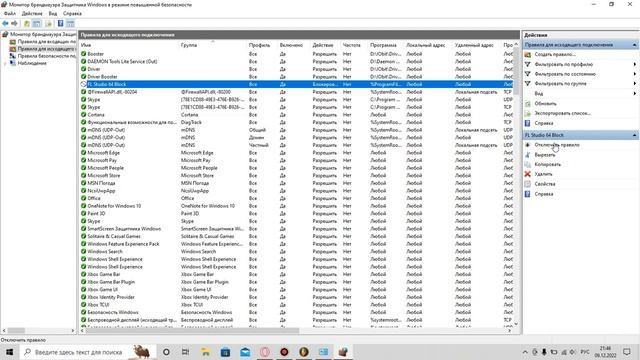Screen dimensions: 640x360
Task: Open Task View on the taskbar
Action: (186, 352)
